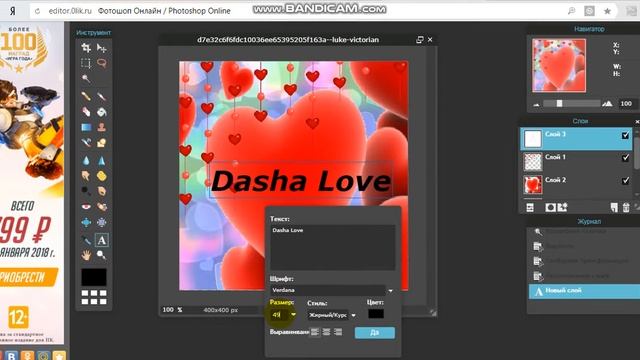
Task: Zoom in with large mountain icon
Action: 607,104
